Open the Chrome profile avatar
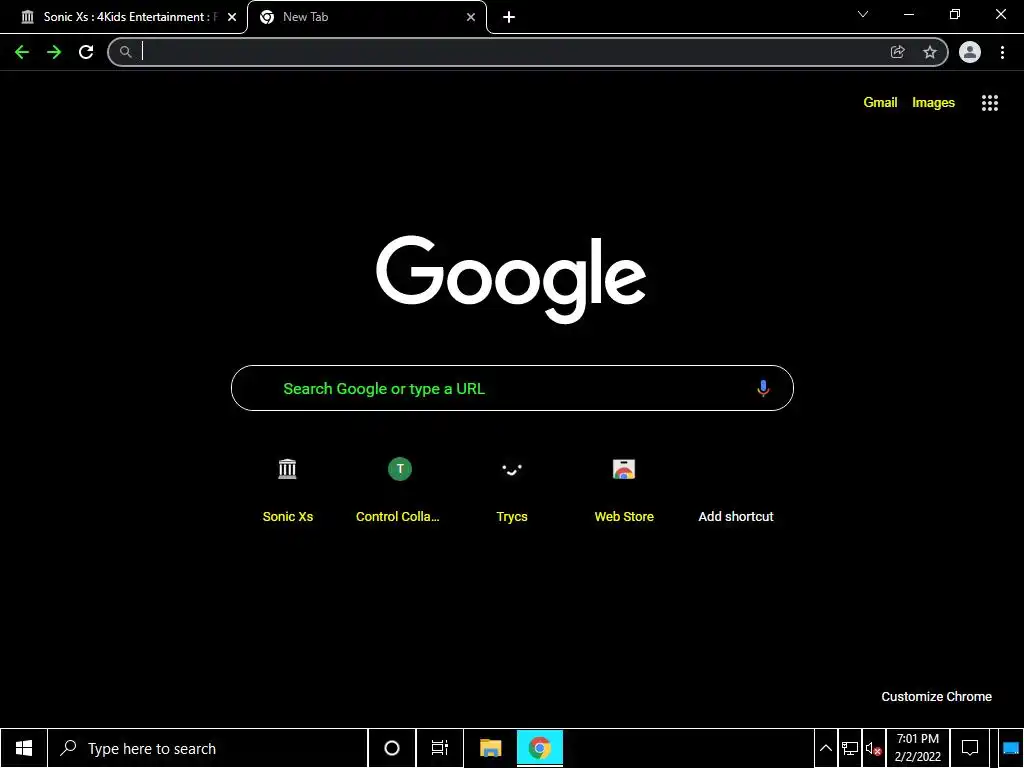Image resolution: width=1024 pixels, height=768 pixels. pyautogui.click(x=970, y=52)
